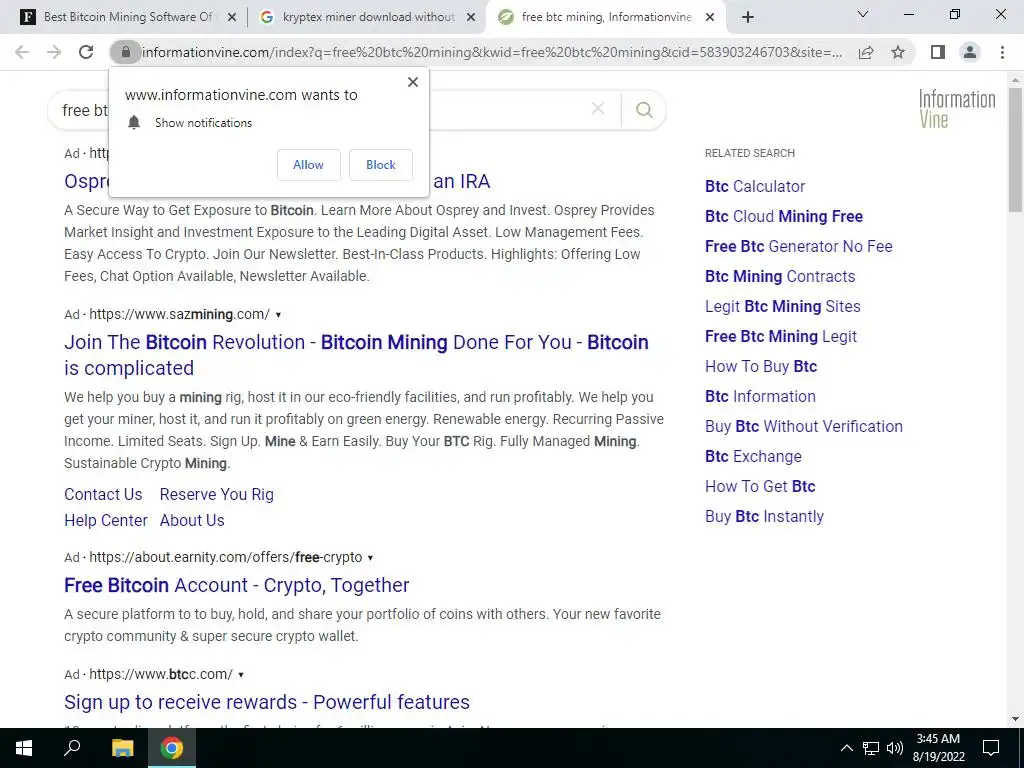
Task: Go forward using the forward arrow
Action: click(54, 52)
